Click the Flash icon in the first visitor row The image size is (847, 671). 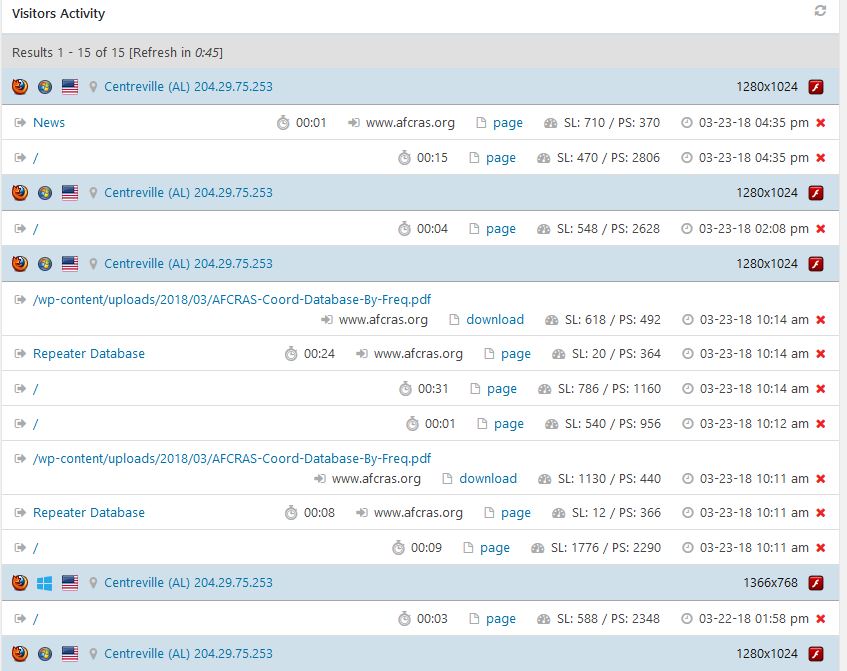click(x=815, y=87)
